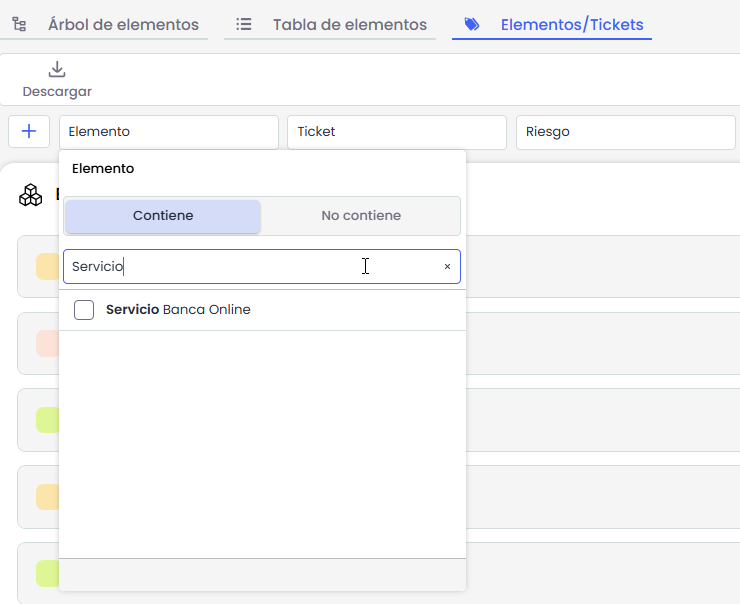This screenshot has width=740, height=604.
Task: Focus the search field containing Servicio
Action: coord(250,267)
